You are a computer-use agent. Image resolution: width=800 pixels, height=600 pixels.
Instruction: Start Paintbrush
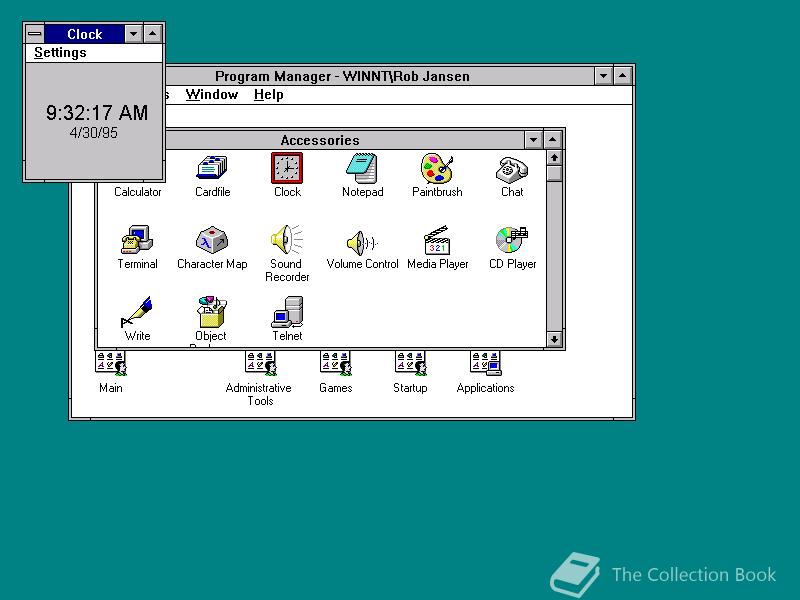tap(437, 168)
